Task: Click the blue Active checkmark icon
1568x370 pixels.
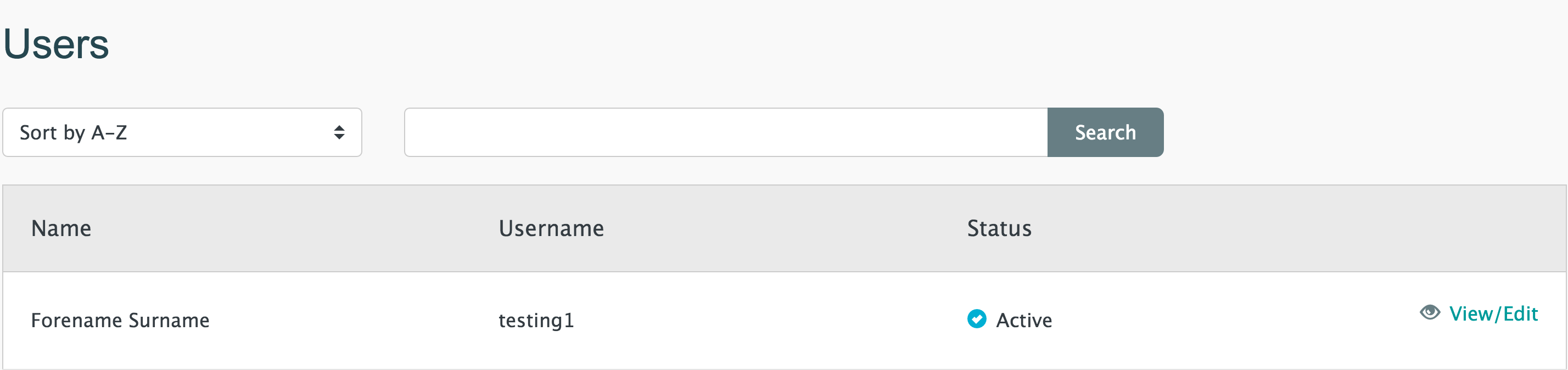Action: (976, 319)
